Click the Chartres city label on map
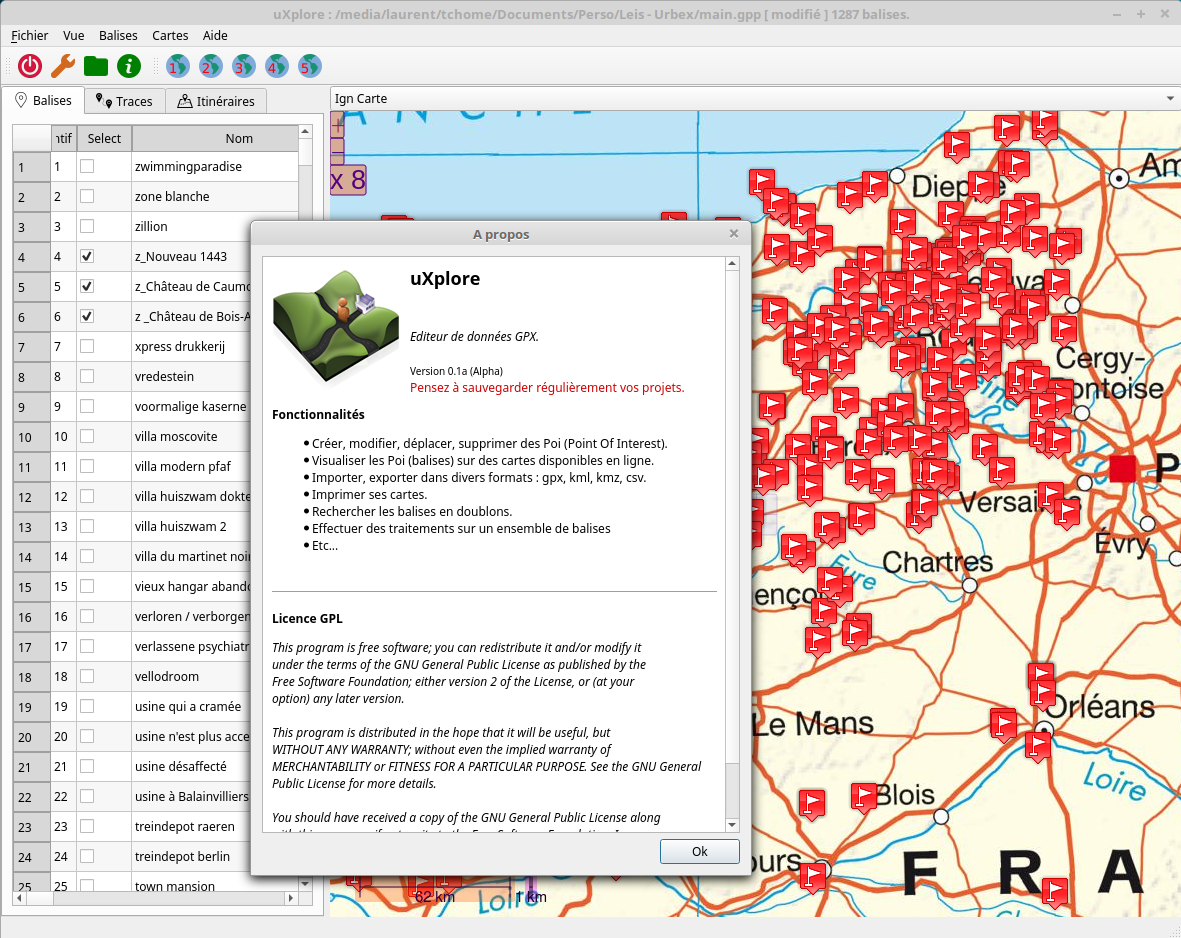The width and height of the screenshot is (1181, 938). point(938,562)
